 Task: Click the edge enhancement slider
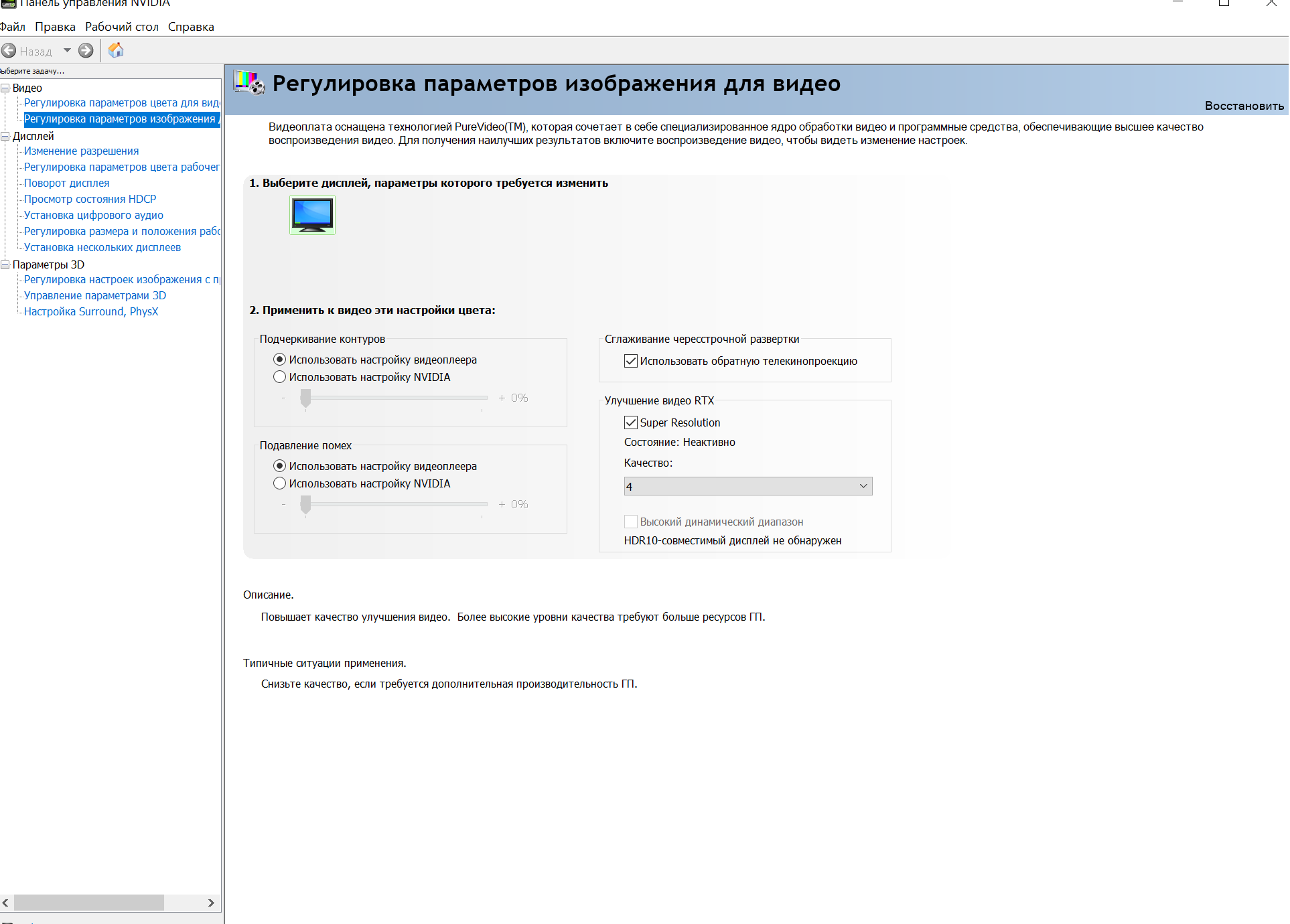(x=394, y=398)
